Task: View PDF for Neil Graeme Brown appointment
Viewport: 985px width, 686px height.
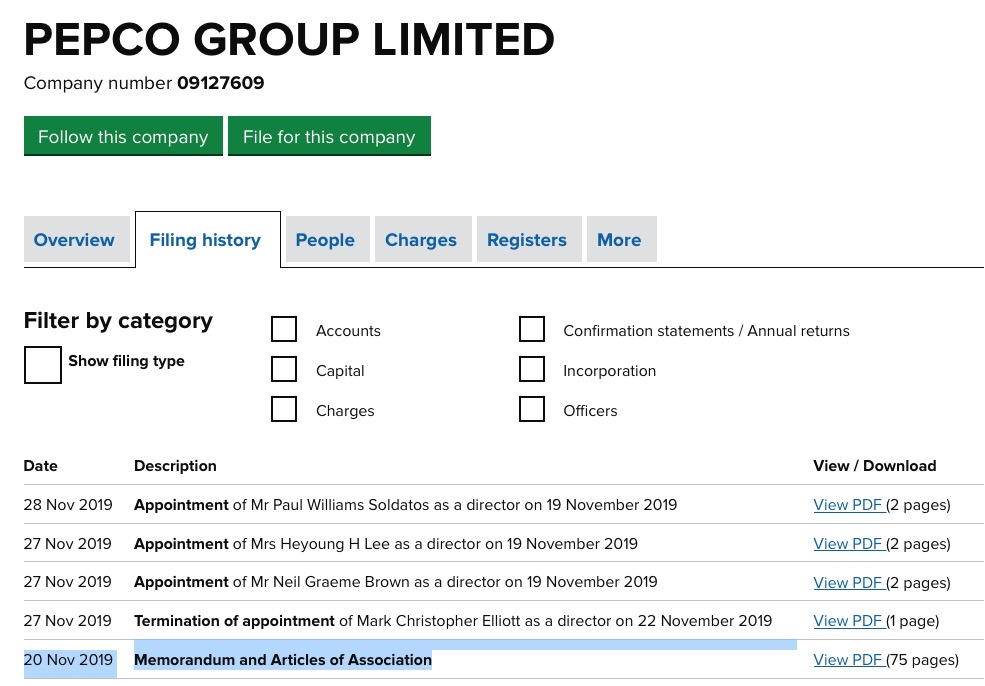Action: coord(846,582)
